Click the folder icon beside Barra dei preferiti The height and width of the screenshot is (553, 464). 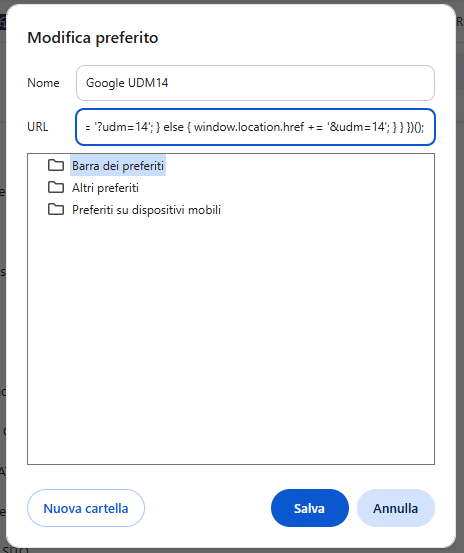pos(56,165)
